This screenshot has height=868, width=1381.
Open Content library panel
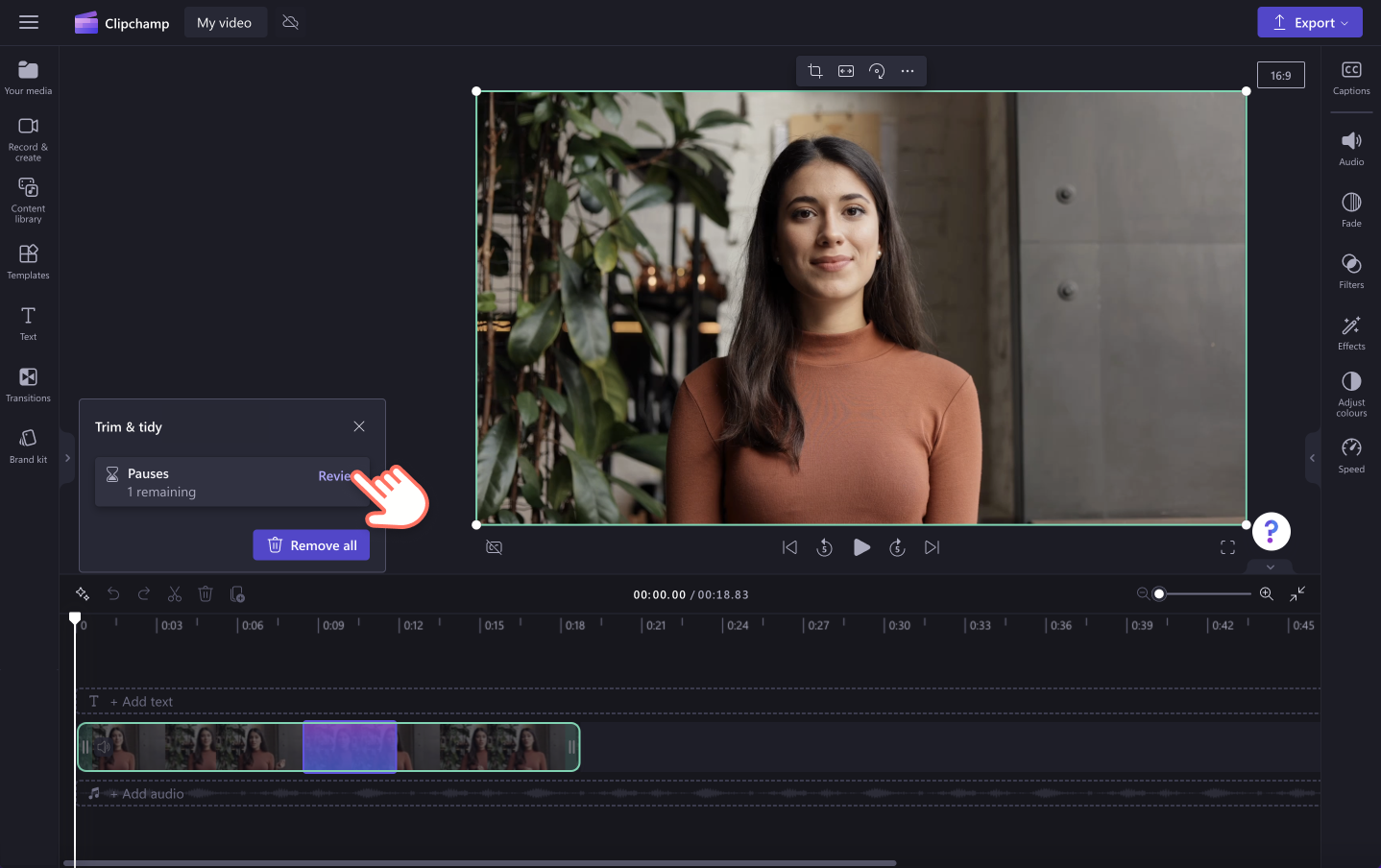coord(28,201)
